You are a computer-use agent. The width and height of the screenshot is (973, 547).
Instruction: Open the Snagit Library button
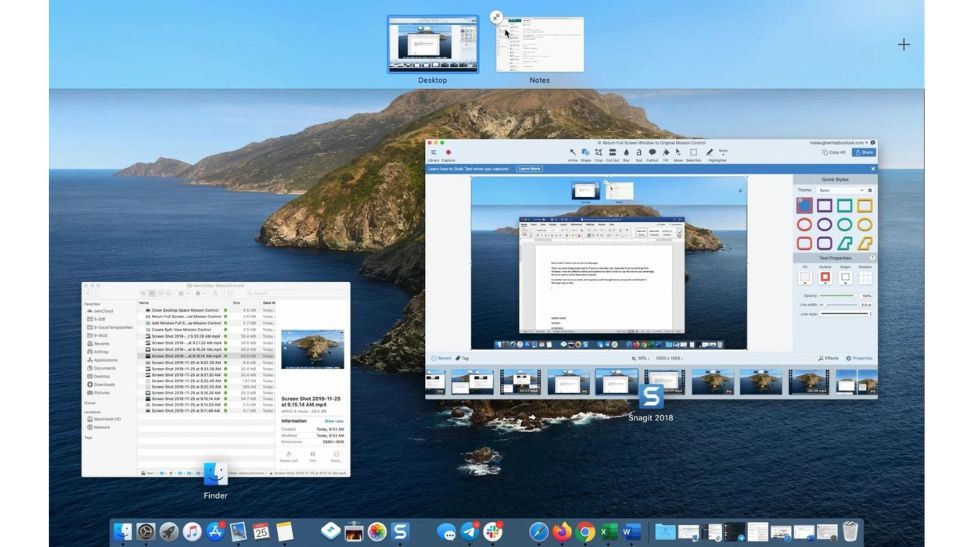(433, 155)
